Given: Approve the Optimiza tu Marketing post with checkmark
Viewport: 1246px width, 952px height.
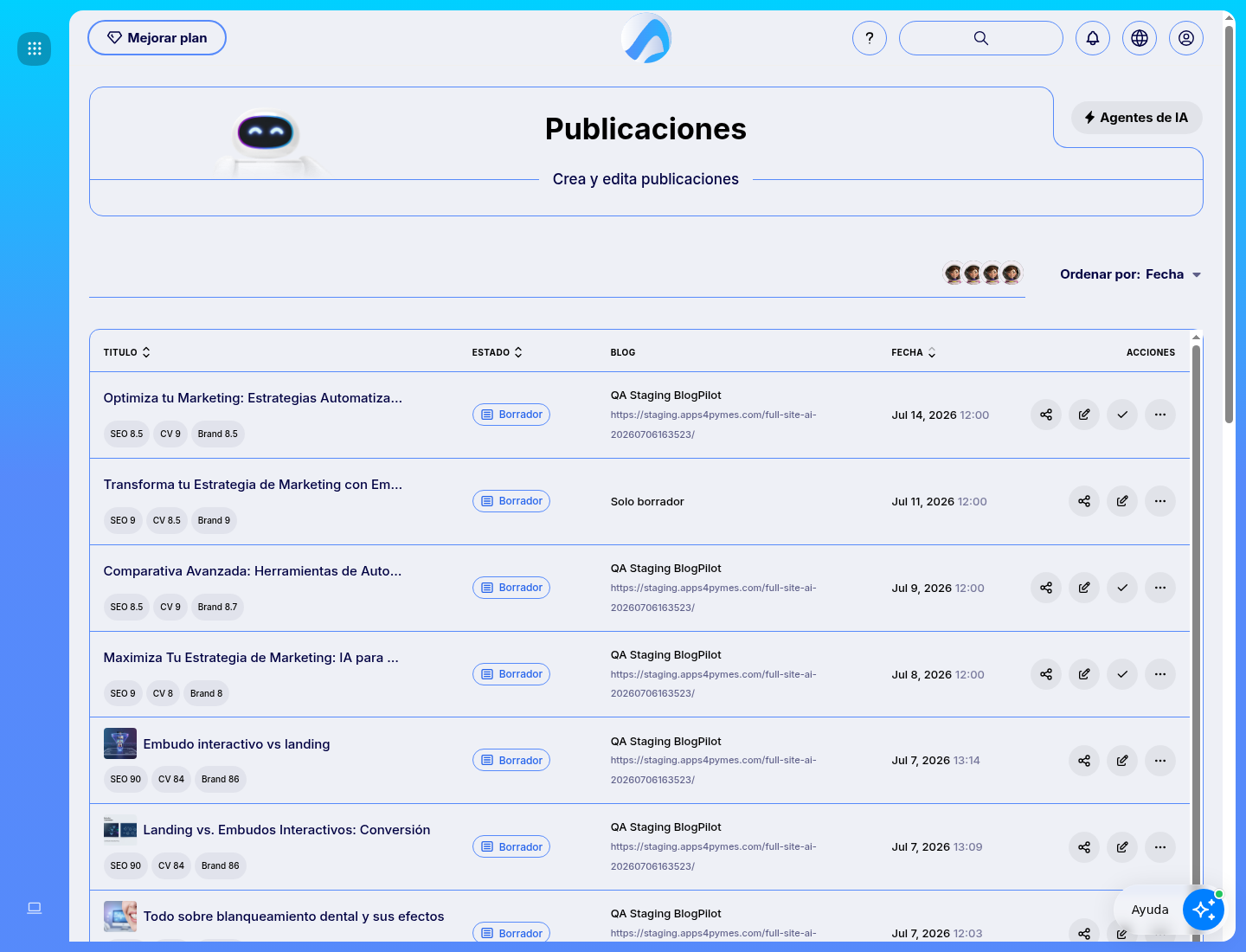Looking at the screenshot, I should [x=1122, y=415].
